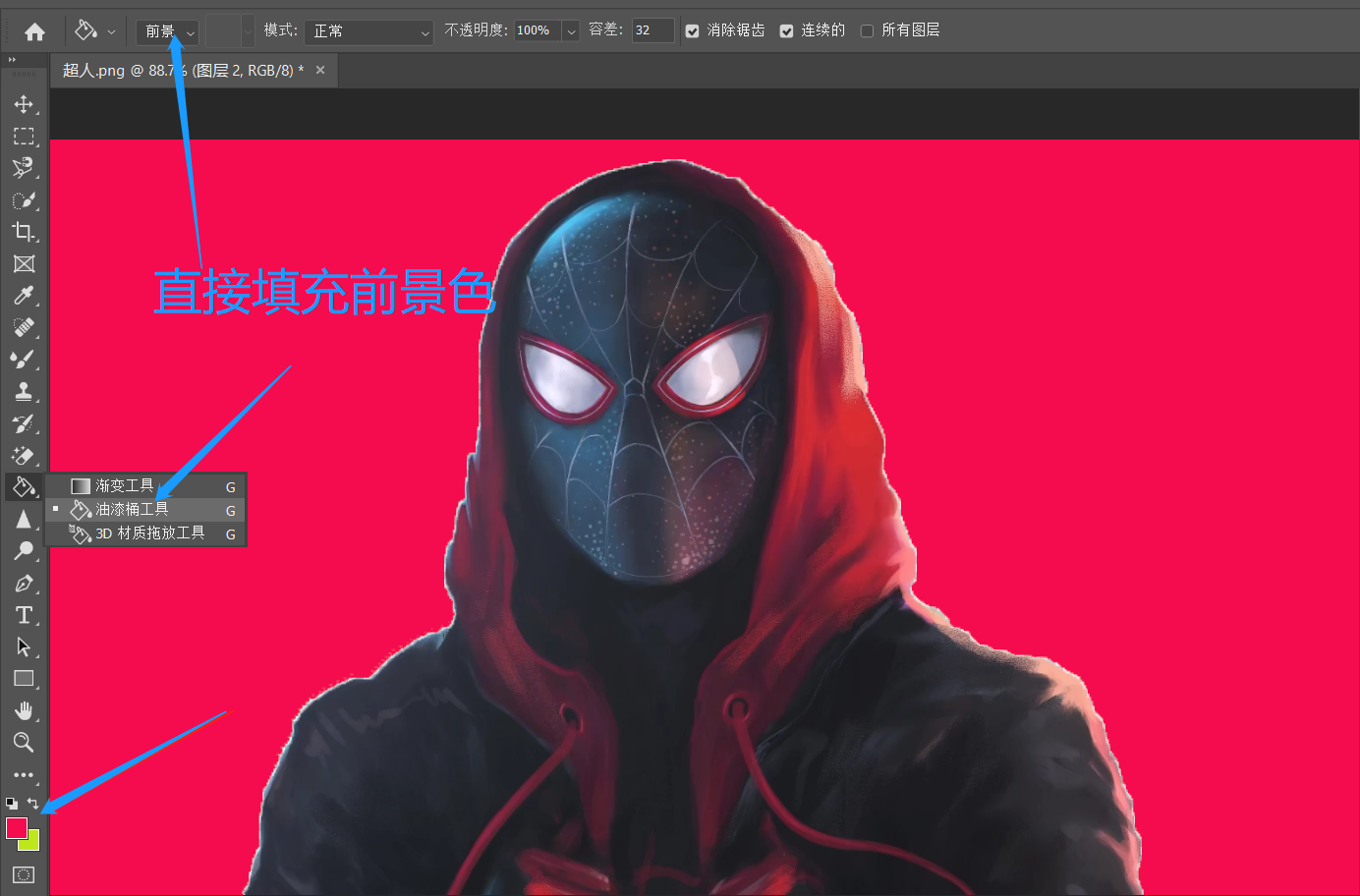Choose 油漆桶工具 from the flyout menu
This screenshot has width=1360, height=896.
[x=145, y=510]
